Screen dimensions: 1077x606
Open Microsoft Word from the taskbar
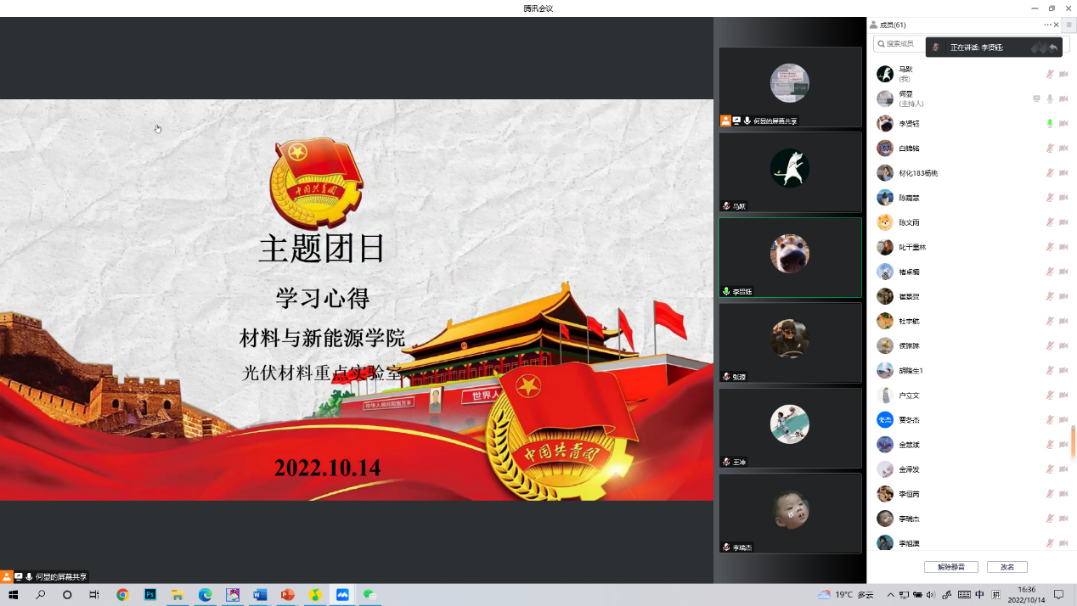(260, 594)
